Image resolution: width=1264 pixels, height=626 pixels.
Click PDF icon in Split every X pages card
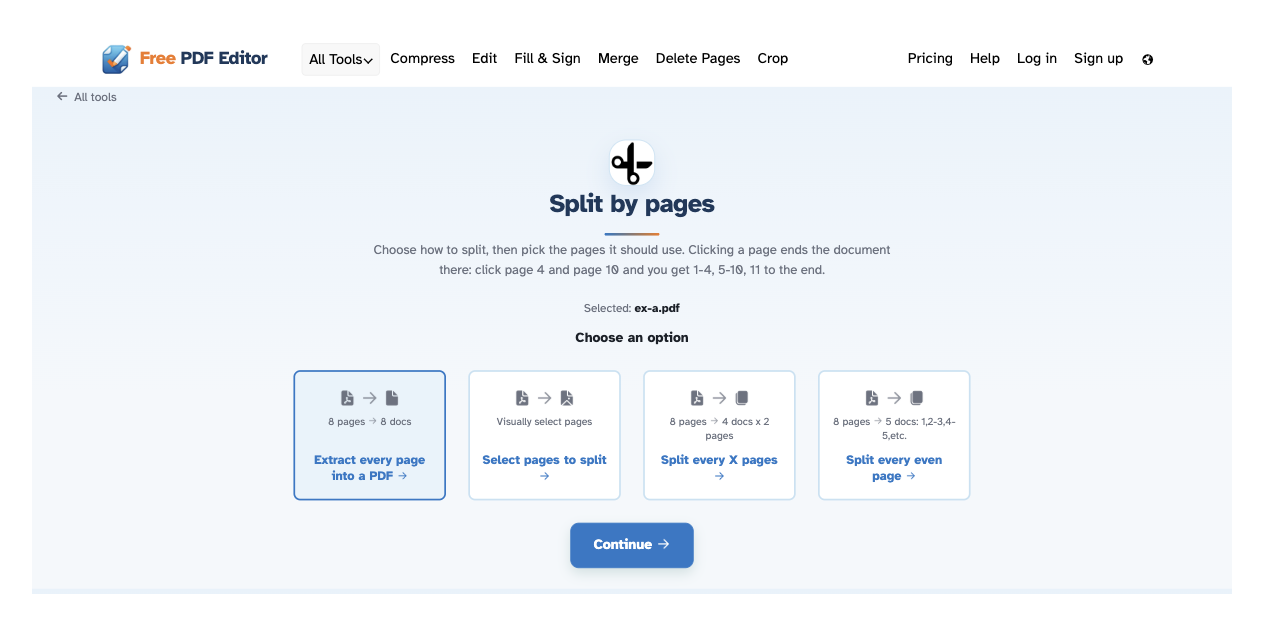697,398
